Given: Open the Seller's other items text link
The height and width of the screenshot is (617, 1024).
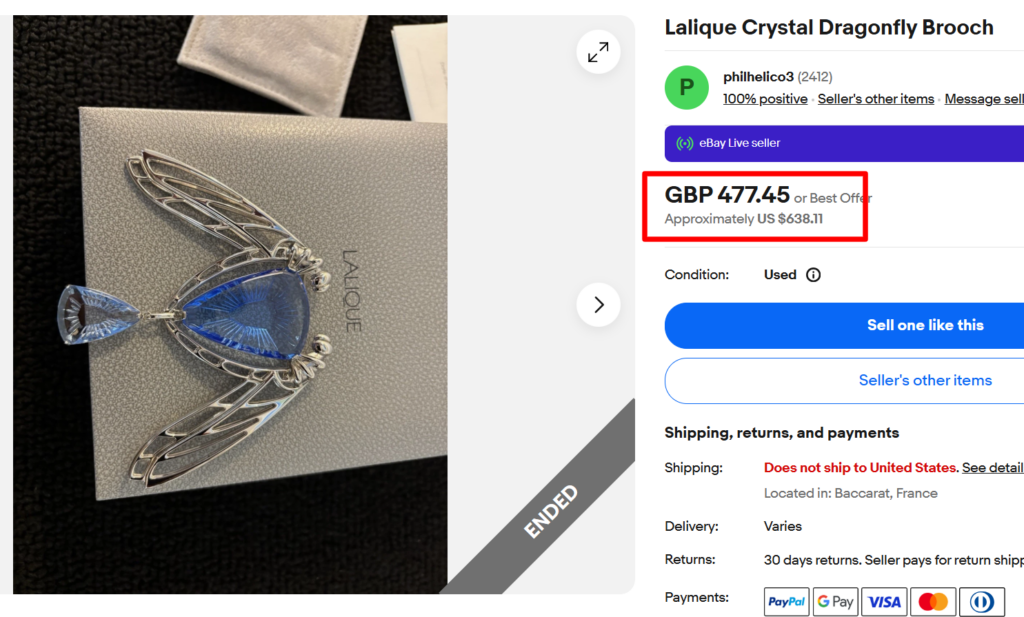Looking at the screenshot, I should [875, 98].
